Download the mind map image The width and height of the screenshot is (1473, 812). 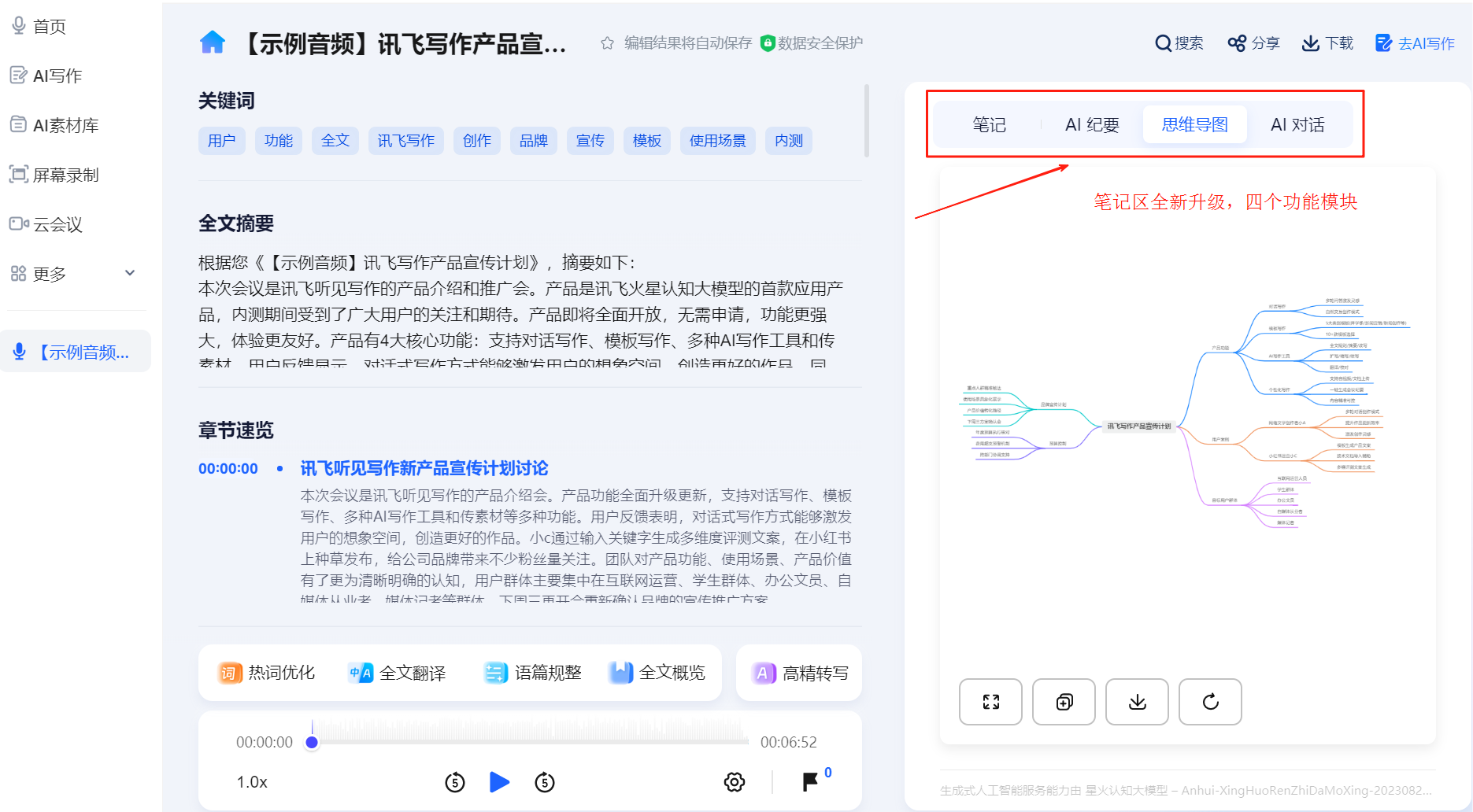1137,702
